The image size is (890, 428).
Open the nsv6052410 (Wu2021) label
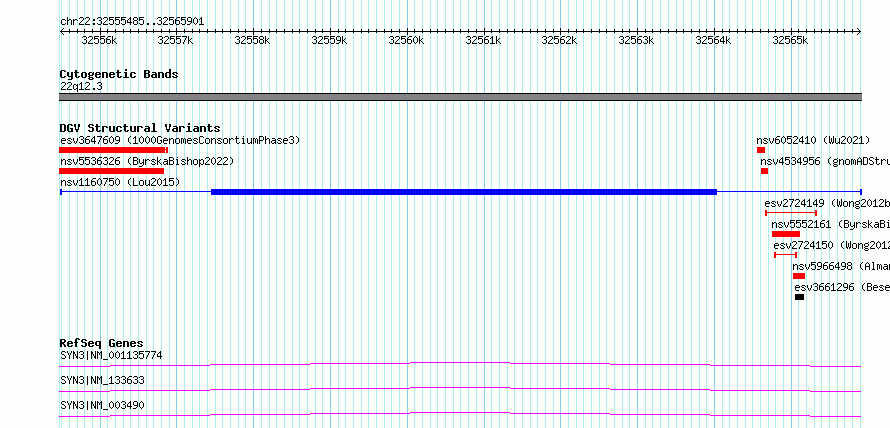pos(813,140)
